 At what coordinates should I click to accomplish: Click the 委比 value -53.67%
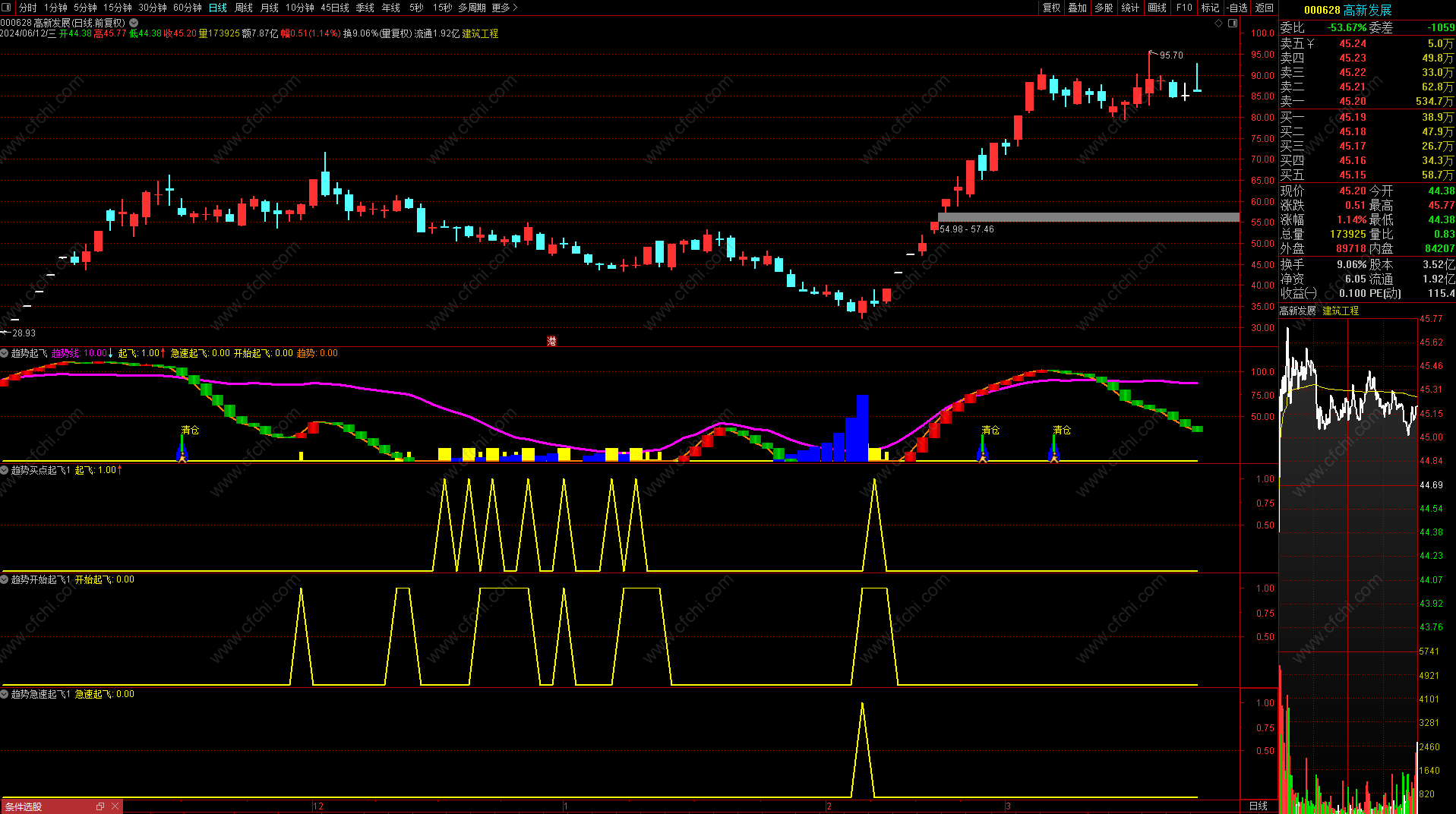point(1347,27)
